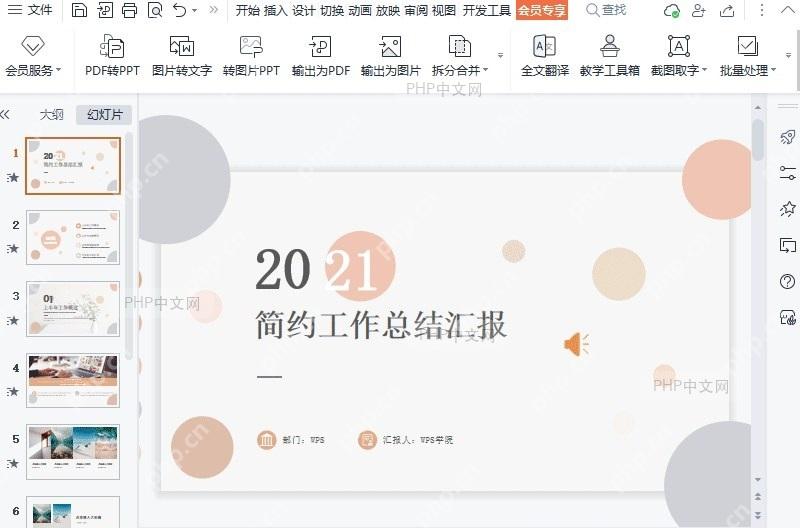Click the scroll-down arrow of the editor scrollbar
The height and width of the screenshot is (528, 800).
pyautogui.click(x=758, y=480)
